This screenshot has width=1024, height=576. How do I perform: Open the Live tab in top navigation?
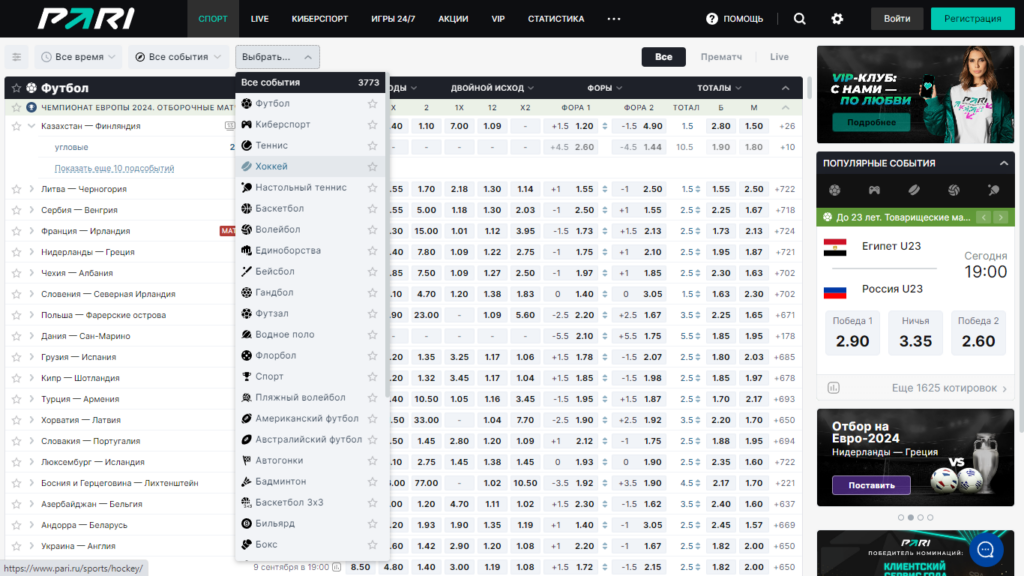[x=259, y=19]
